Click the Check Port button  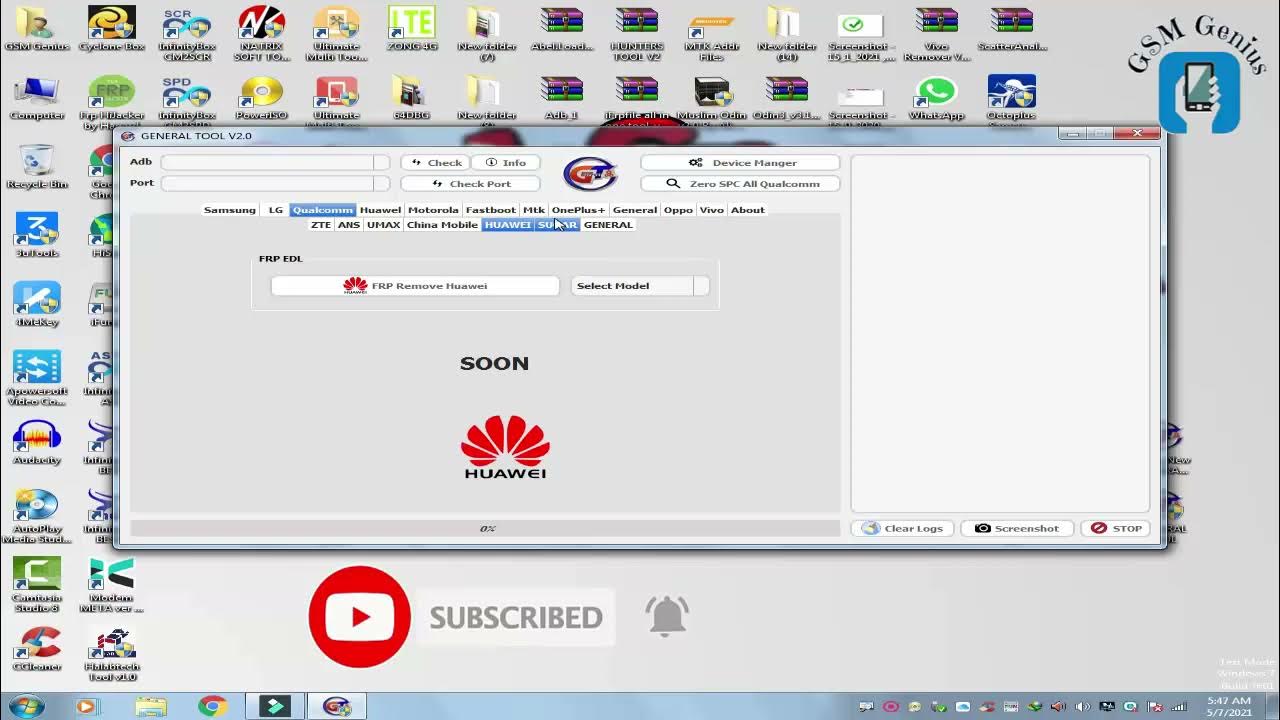point(470,184)
